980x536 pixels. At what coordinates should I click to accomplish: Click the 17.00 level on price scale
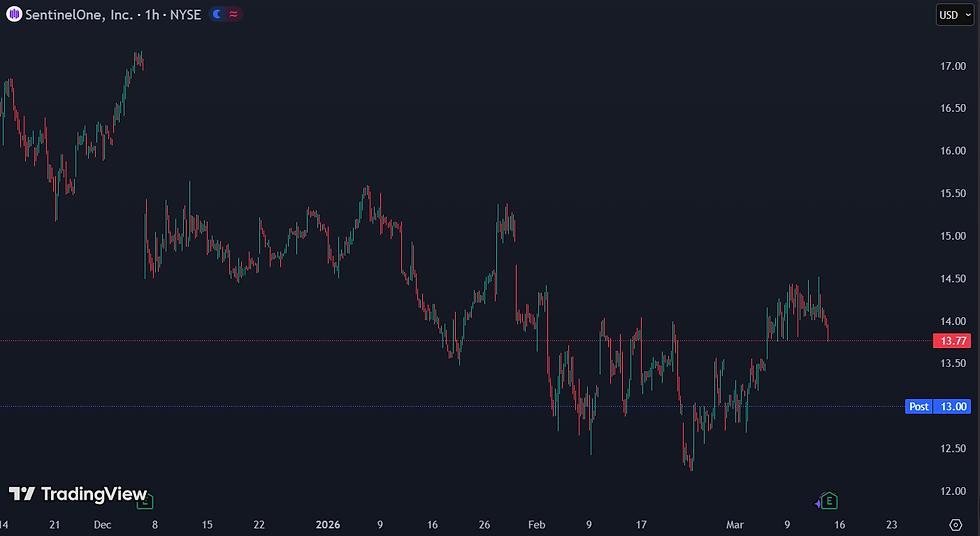(953, 66)
